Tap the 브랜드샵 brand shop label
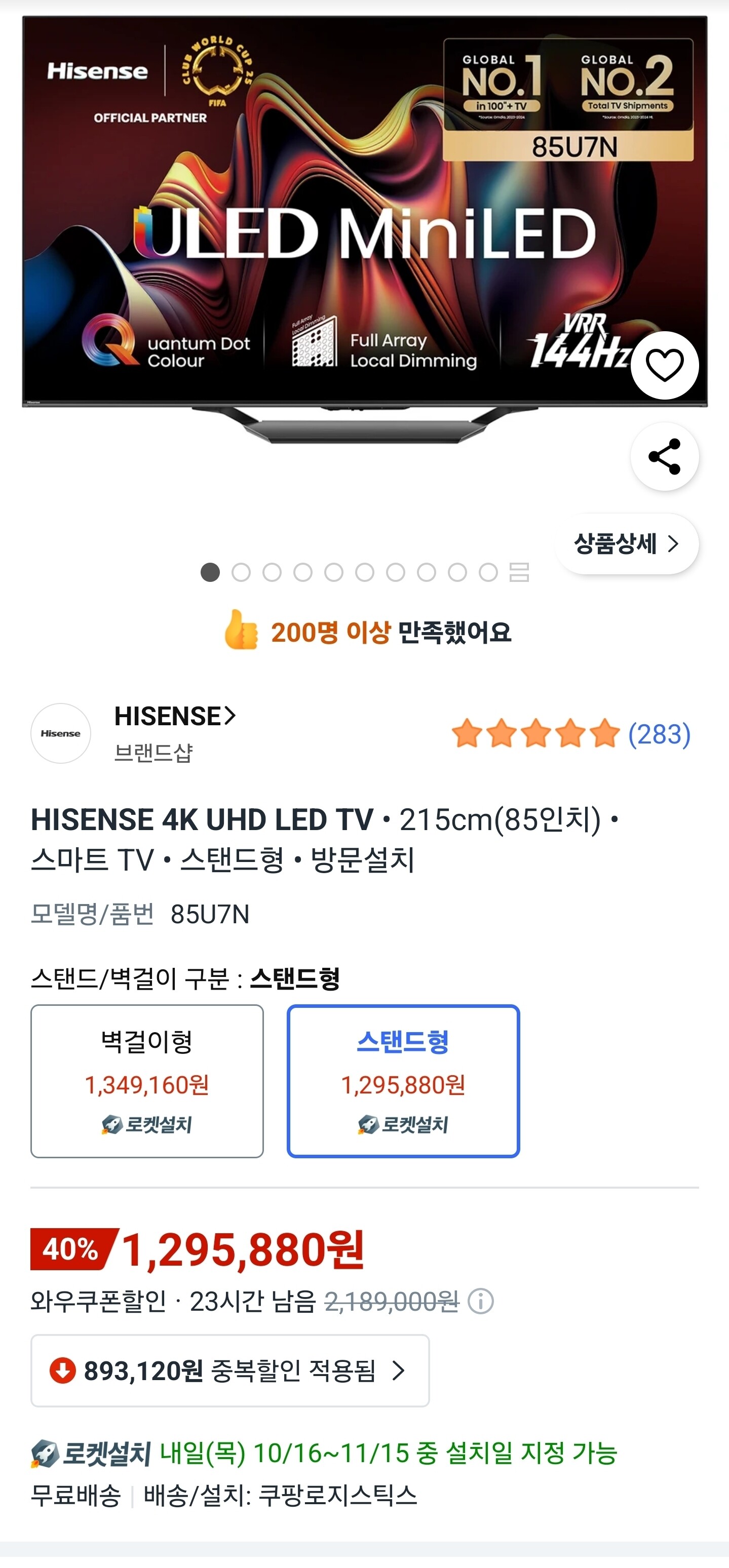This screenshot has height=1568, width=729. point(154,753)
